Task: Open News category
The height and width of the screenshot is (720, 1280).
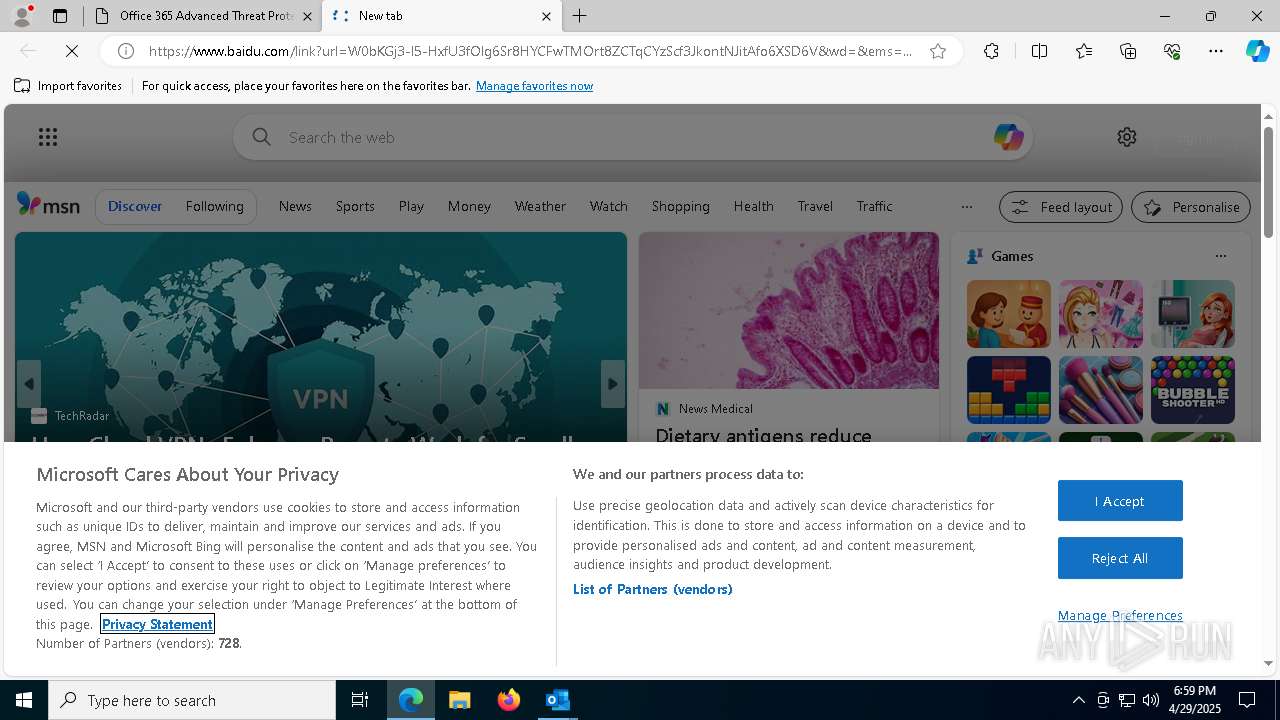Action: pos(295,206)
